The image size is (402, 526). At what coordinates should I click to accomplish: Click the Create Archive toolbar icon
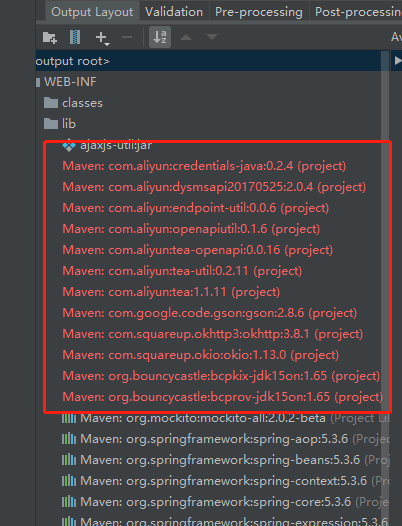click(75, 37)
